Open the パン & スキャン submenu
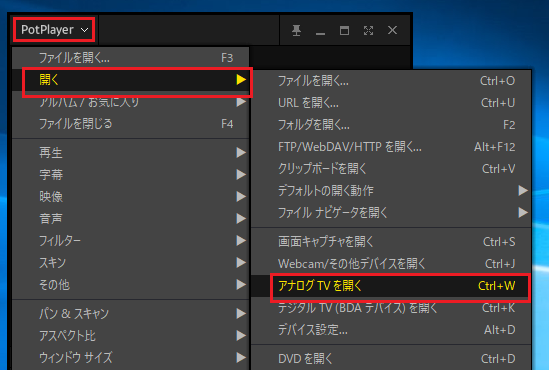This screenshot has width=549, height=370. coord(131,314)
